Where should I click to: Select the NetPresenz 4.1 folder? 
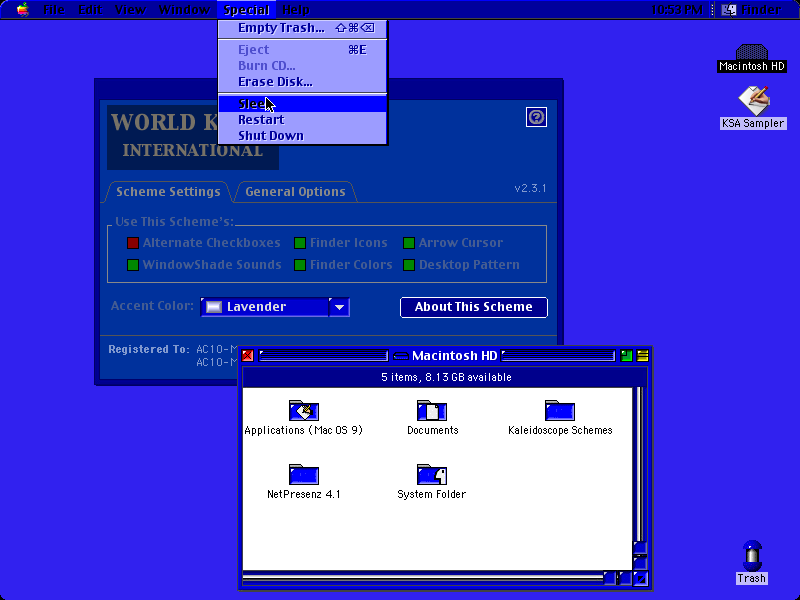pos(304,474)
